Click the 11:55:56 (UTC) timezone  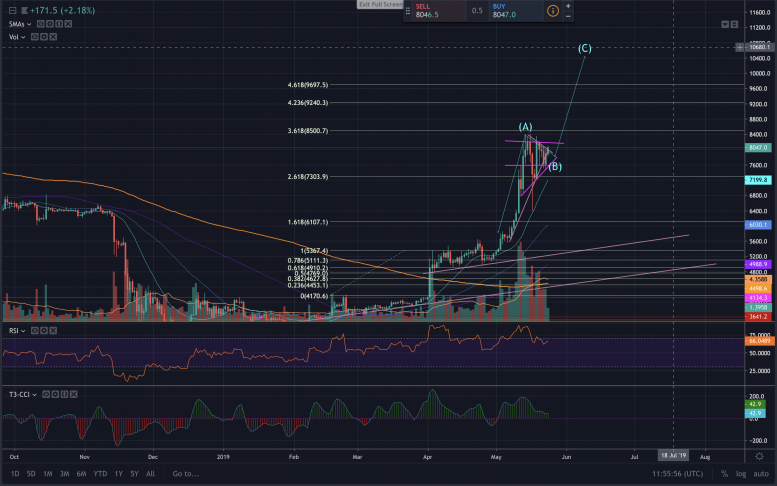(677, 474)
